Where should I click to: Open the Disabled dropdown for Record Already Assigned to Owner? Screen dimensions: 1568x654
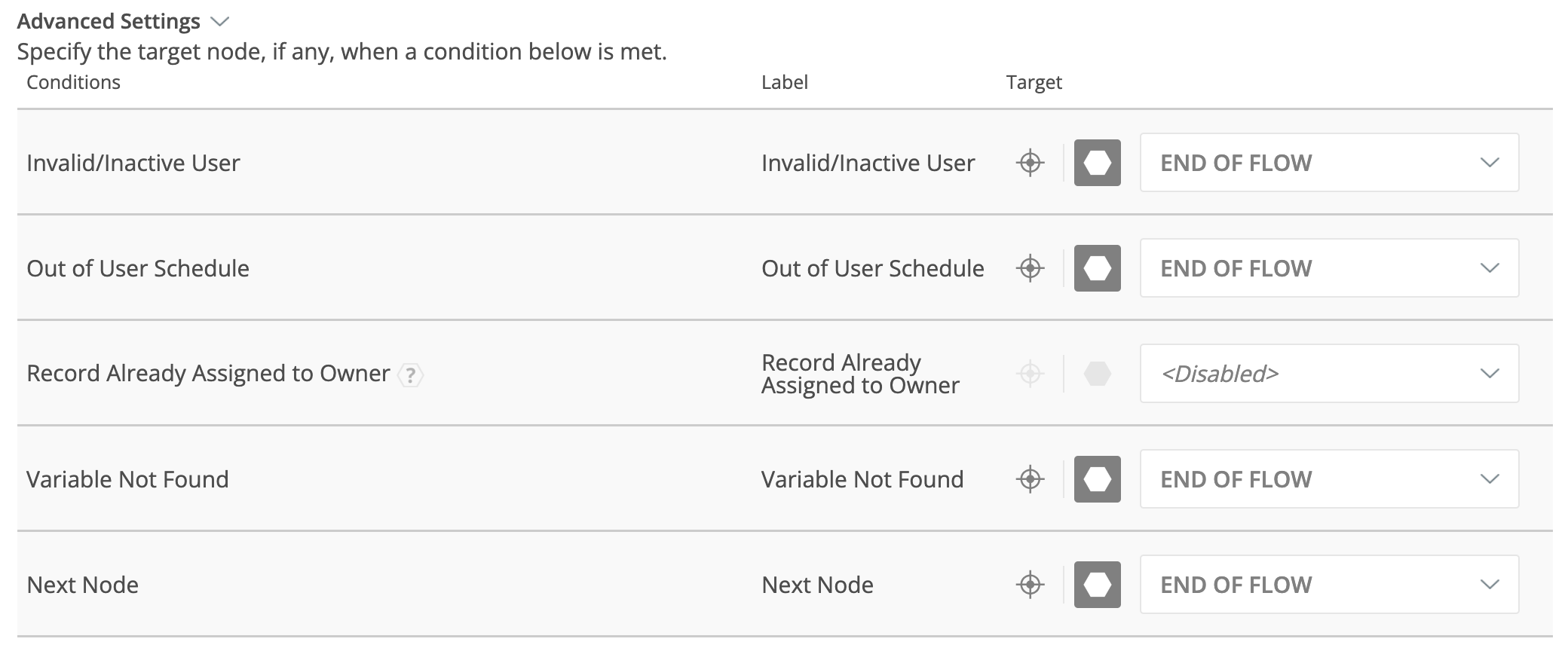pyautogui.click(x=1329, y=373)
